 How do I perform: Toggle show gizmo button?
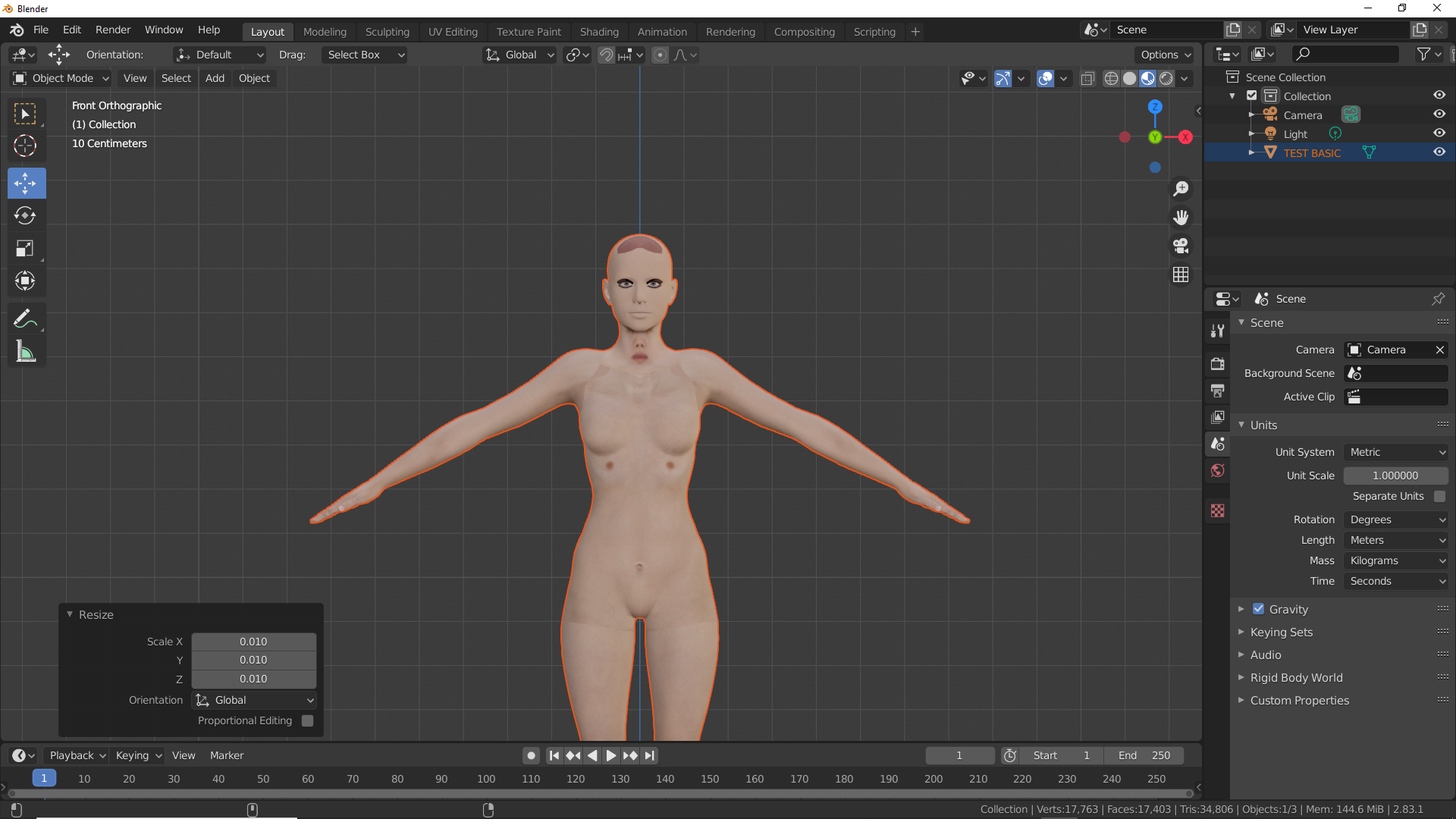(x=1003, y=78)
